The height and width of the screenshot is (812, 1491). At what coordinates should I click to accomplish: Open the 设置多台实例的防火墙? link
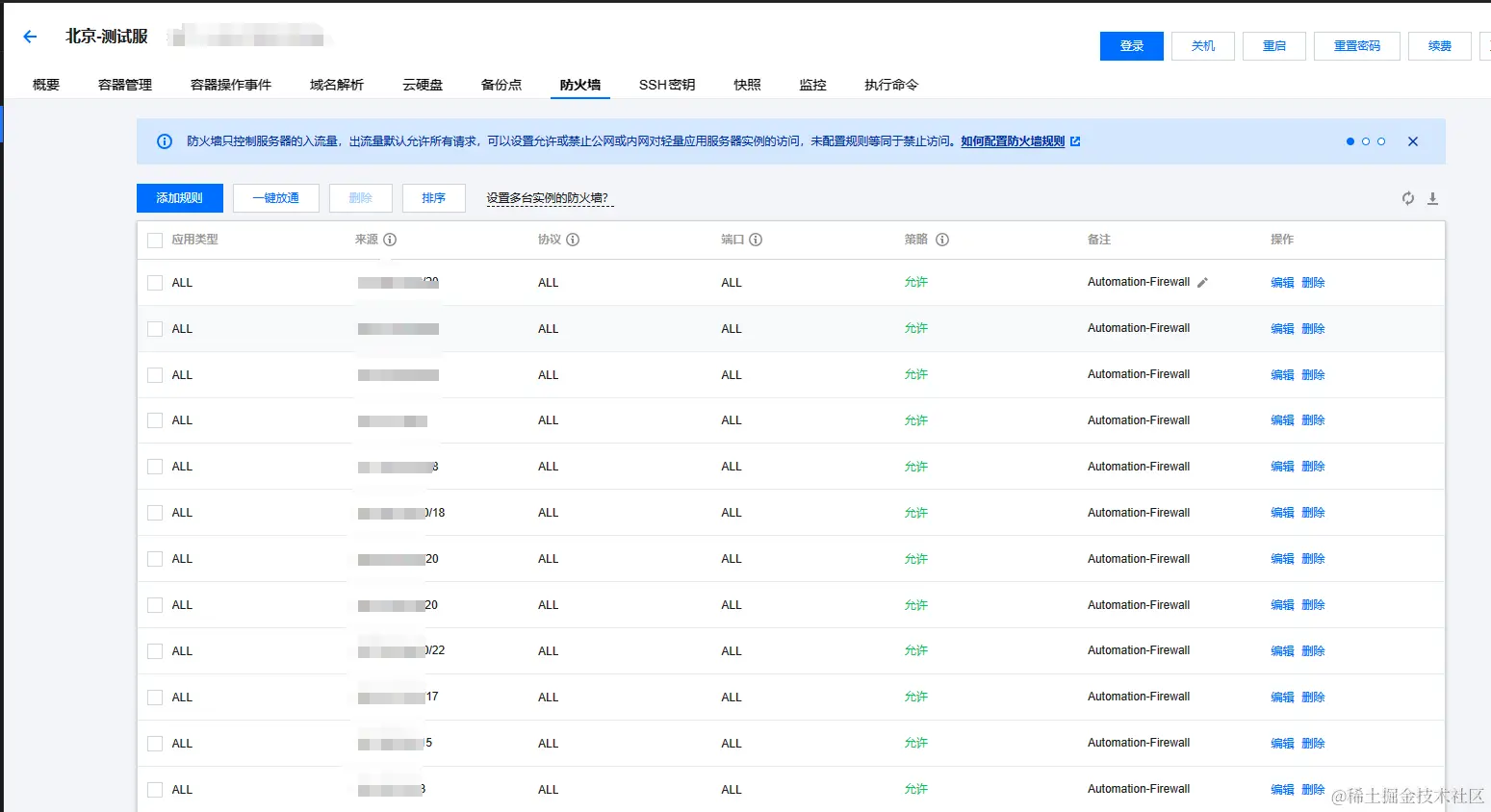(x=548, y=198)
